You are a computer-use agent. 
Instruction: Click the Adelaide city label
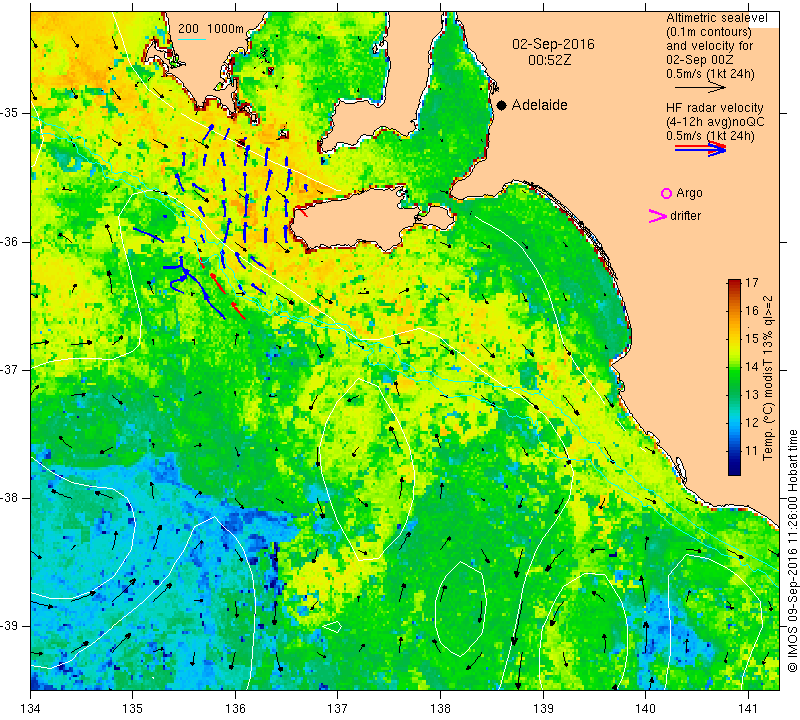(x=539, y=105)
